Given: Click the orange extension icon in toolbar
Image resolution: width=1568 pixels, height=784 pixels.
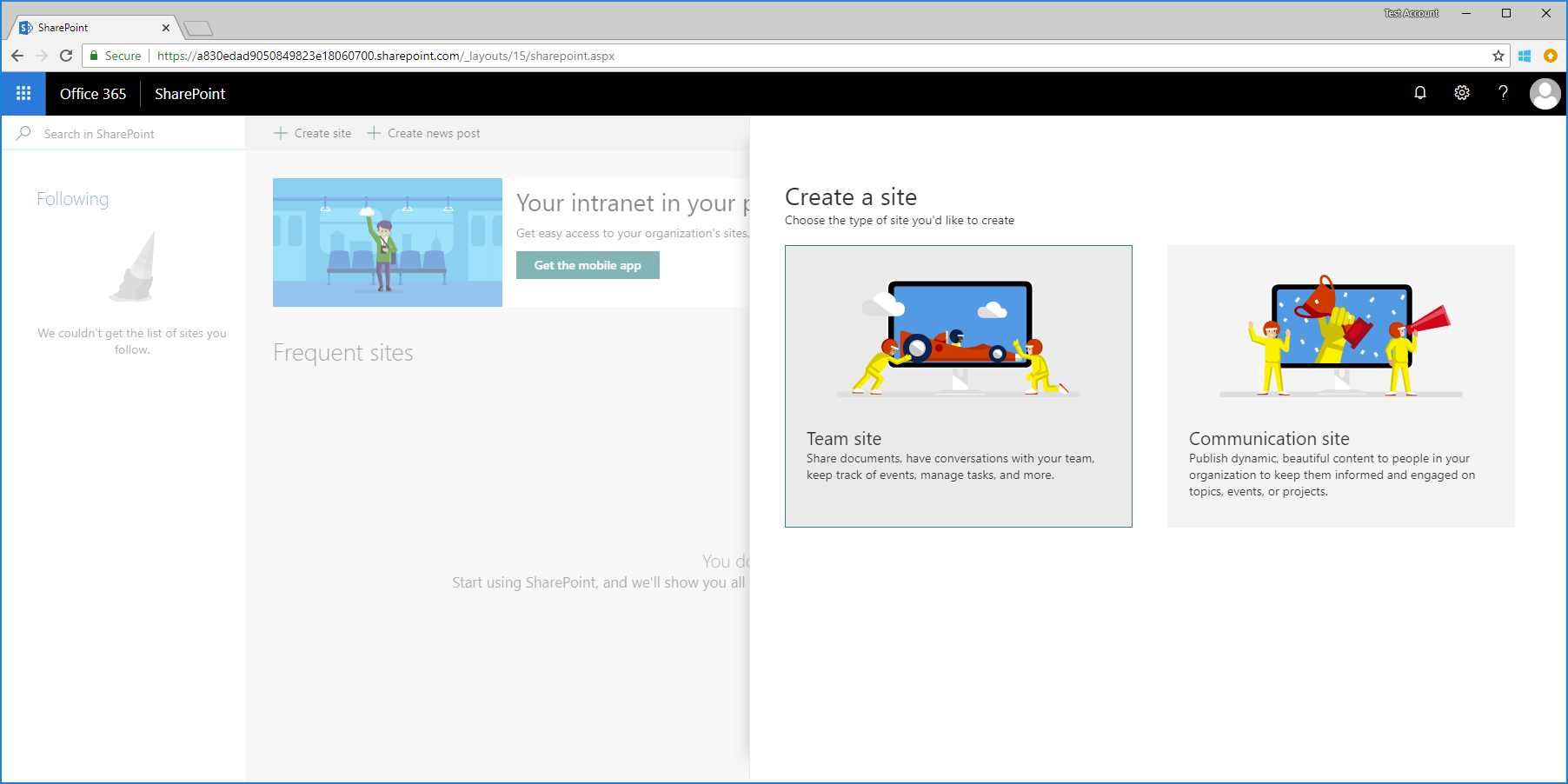Looking at the screenshot, I should [x=1551, y=56].
